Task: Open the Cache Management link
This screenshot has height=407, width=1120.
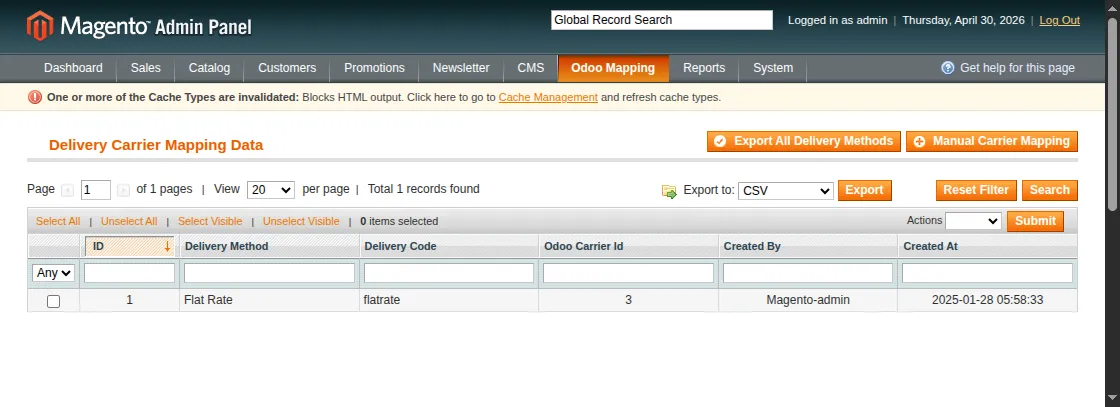Action: point(548,97)
